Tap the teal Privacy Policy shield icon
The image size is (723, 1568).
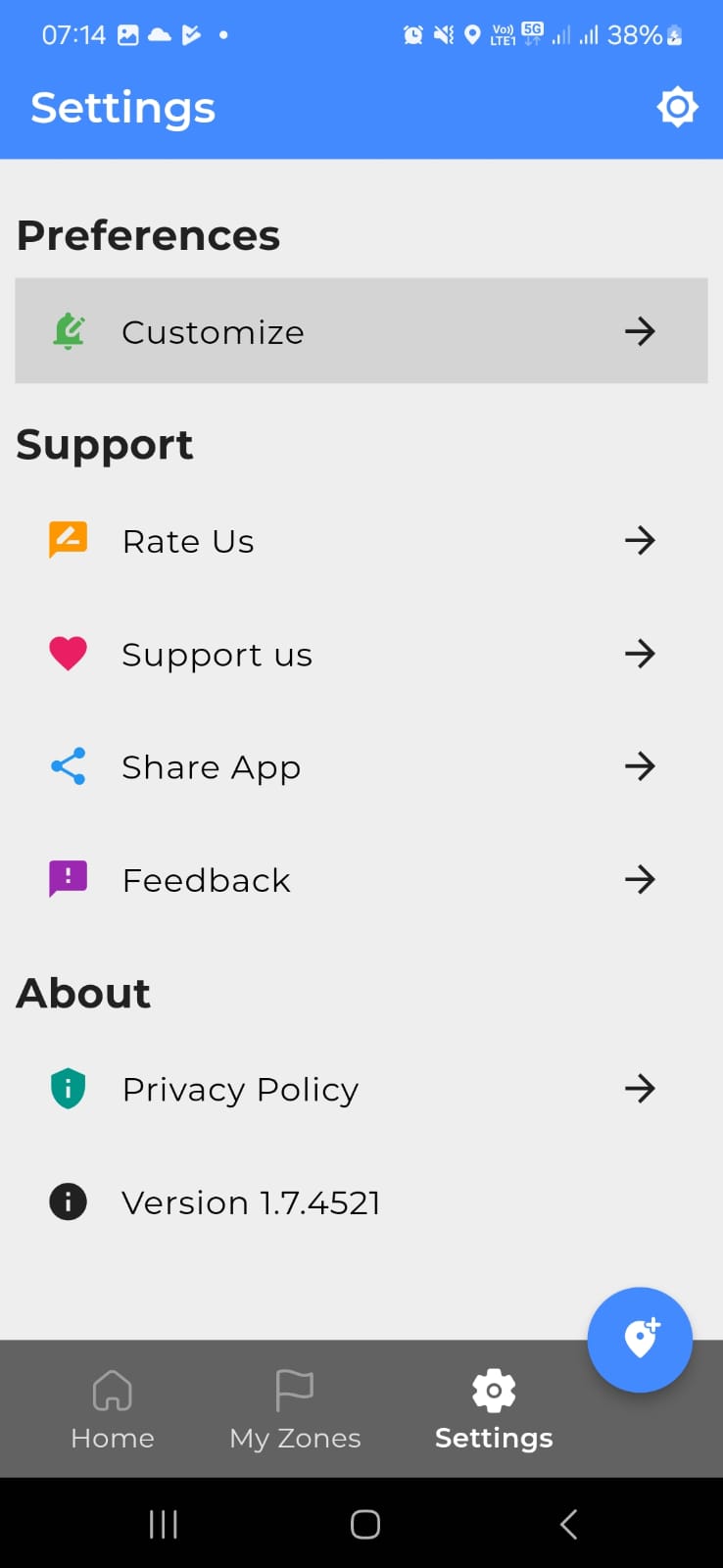point(69,1089)
